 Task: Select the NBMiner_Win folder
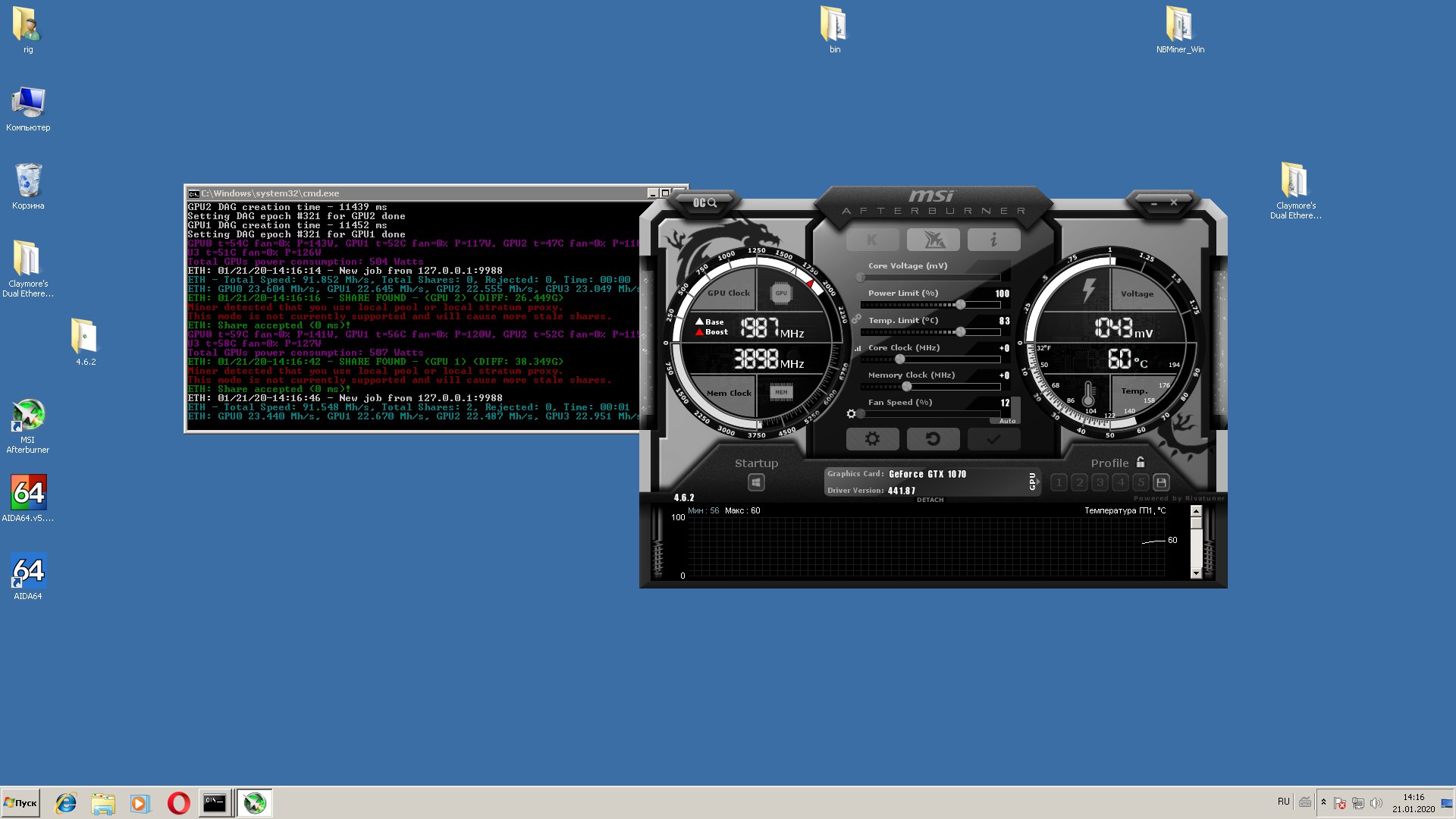click(x=1180, y=29)
